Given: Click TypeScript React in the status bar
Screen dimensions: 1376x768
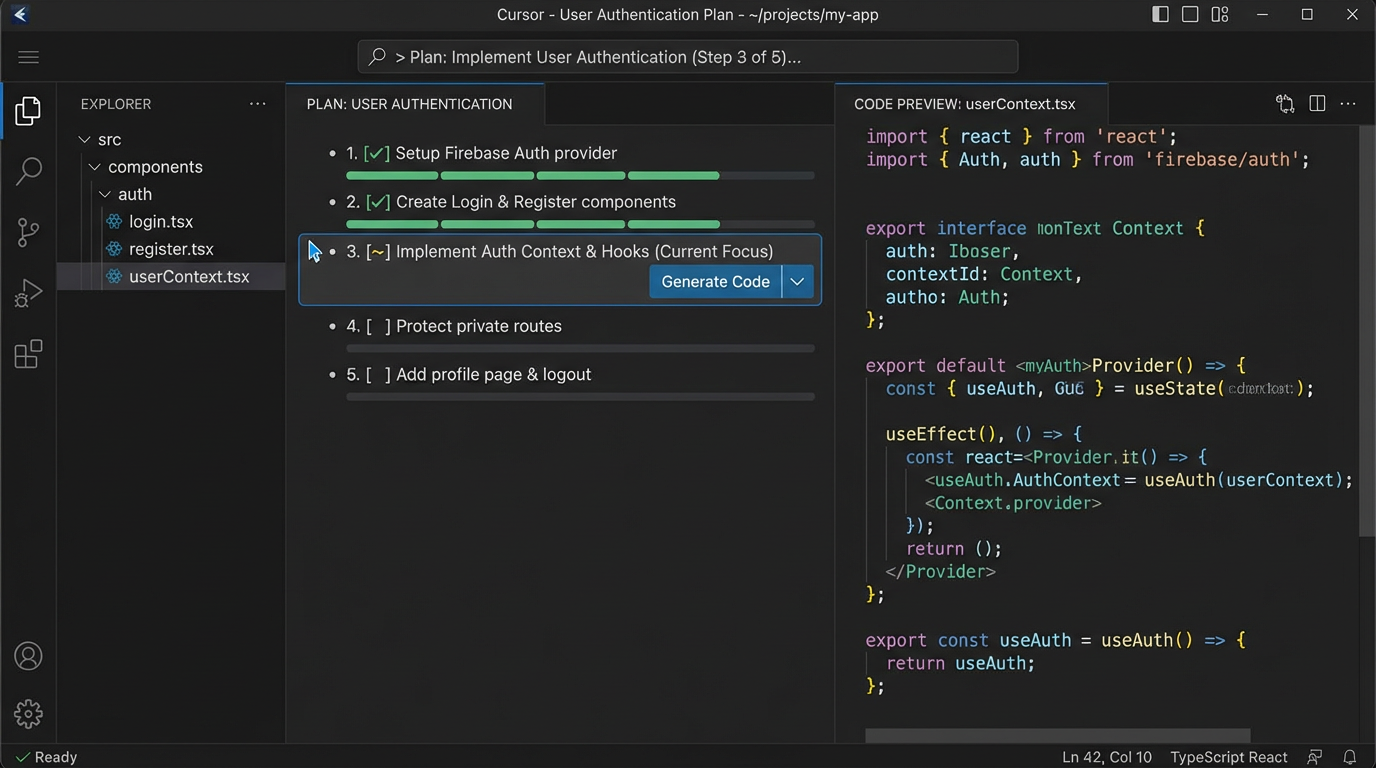Looking at the screenshot, I should click(1228, 757).
